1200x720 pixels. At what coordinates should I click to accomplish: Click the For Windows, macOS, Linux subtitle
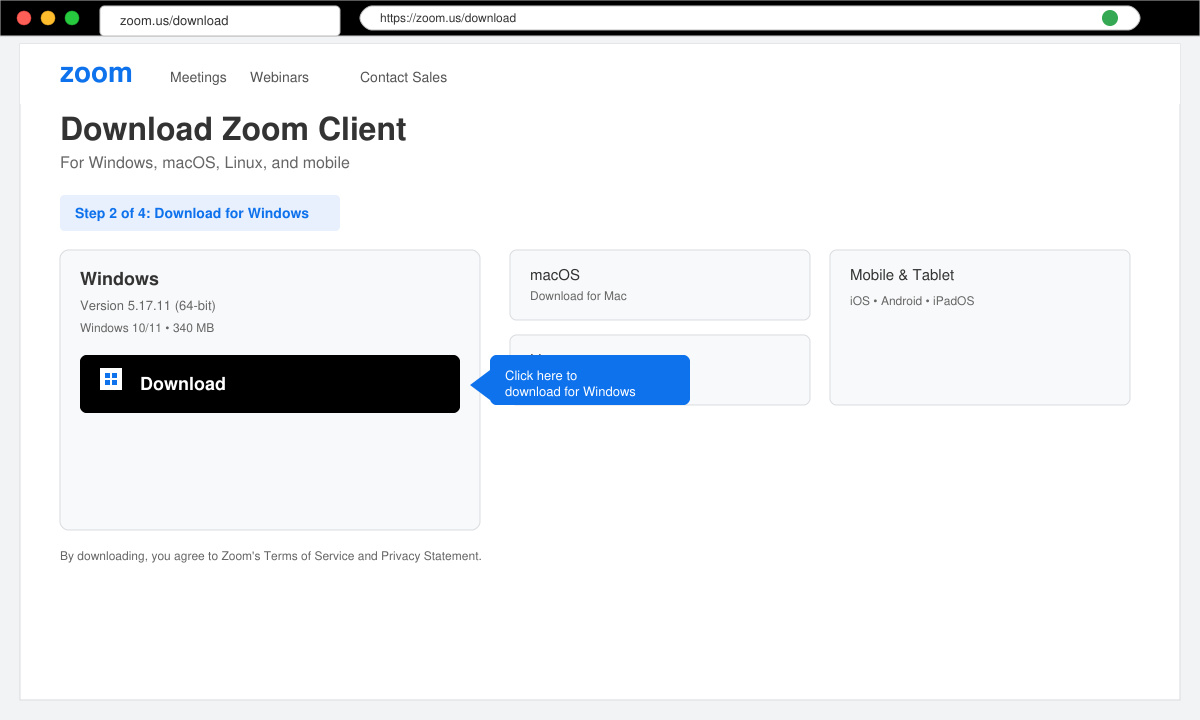click(205, 162)
